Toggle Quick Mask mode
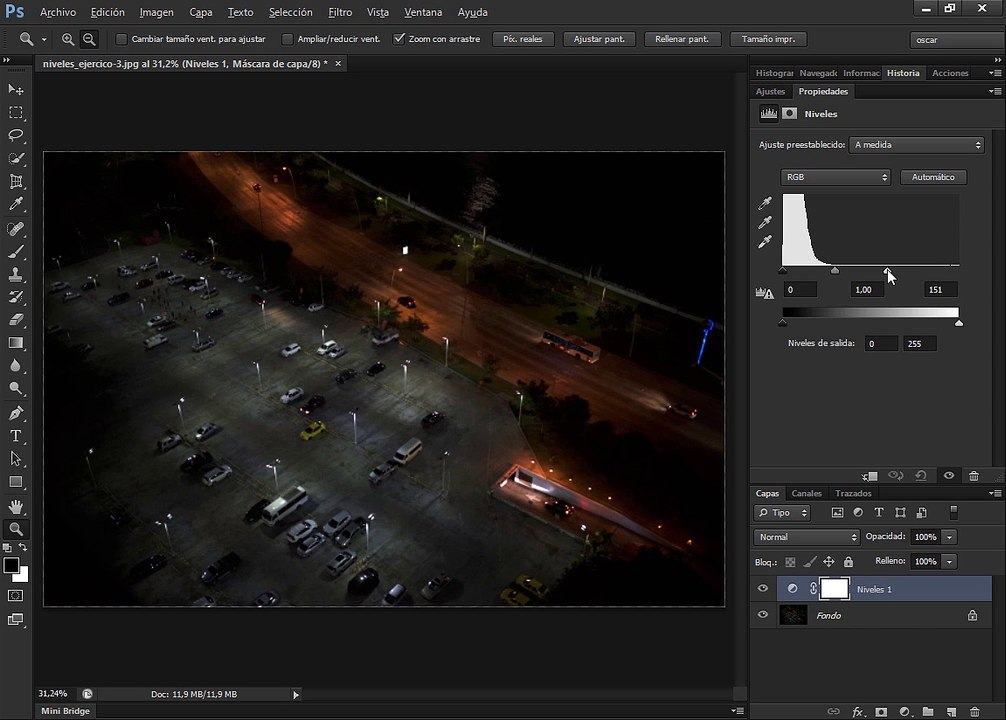Image resolution: width=1006 pixels, height=720 pixels. point(15,596)
